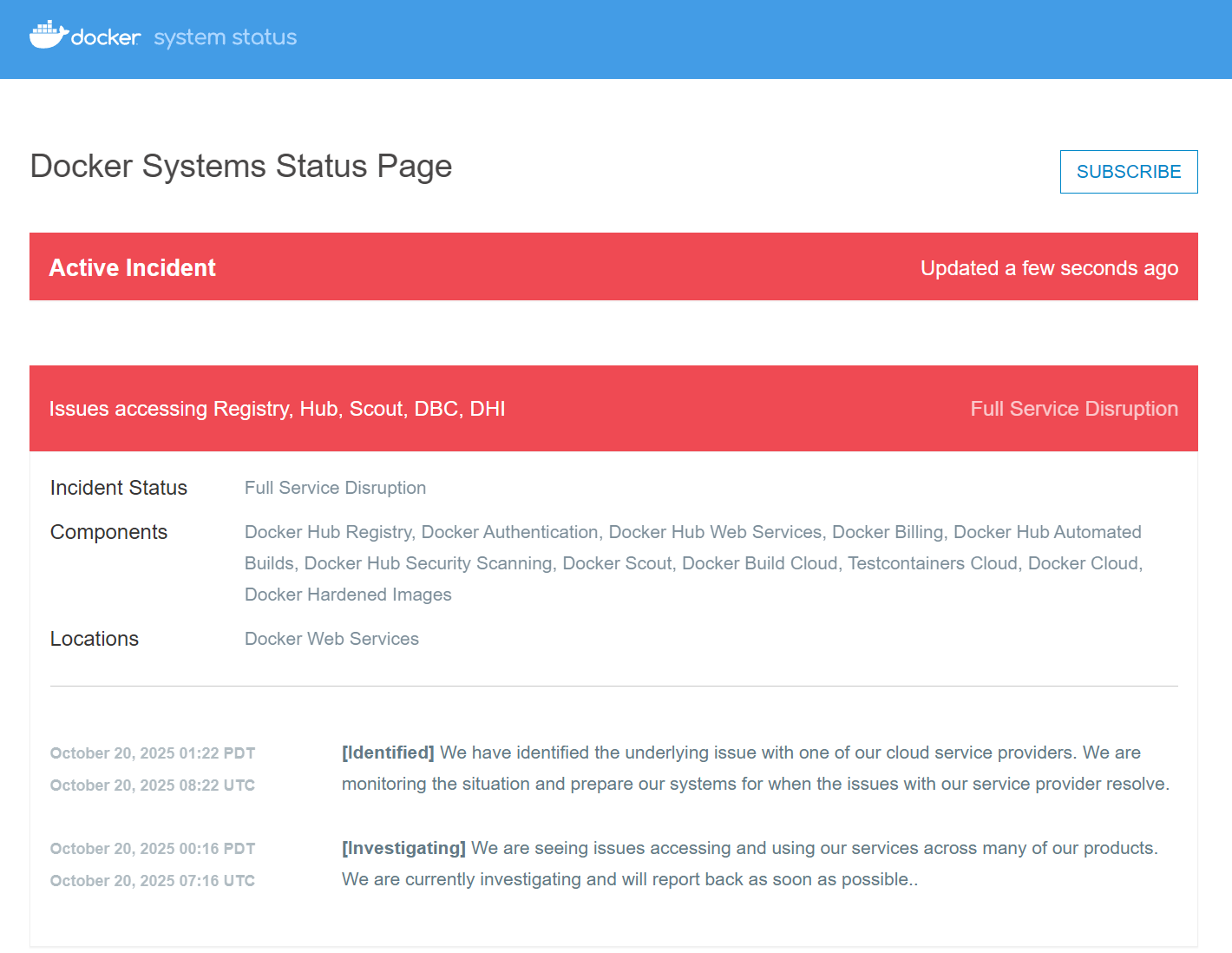
Task: Click the 'Docker Systems Status Page' heading
Action: click(x=241, y=166)
